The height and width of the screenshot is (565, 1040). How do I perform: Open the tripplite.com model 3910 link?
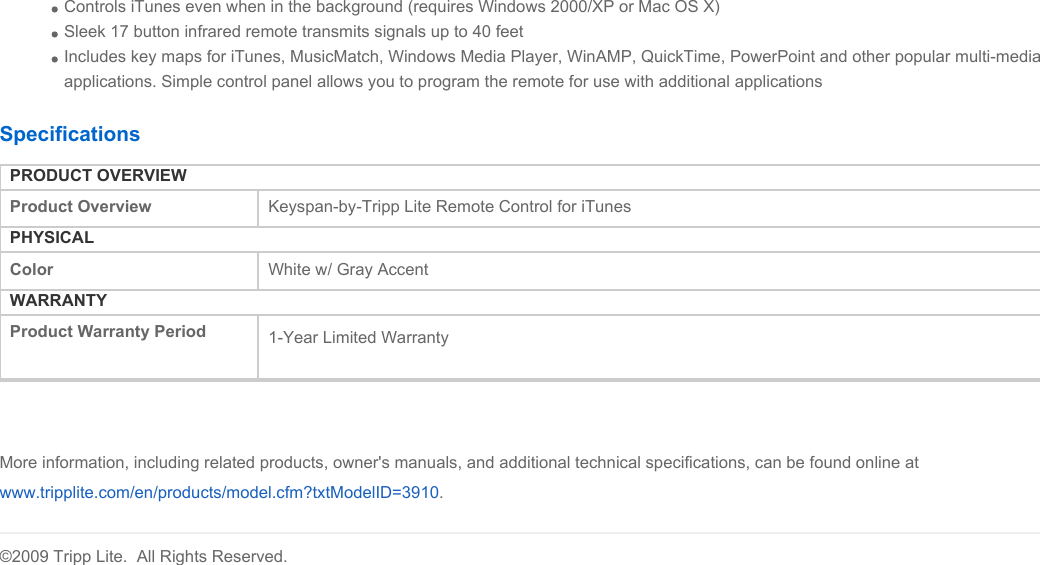[x=220, y=493]
